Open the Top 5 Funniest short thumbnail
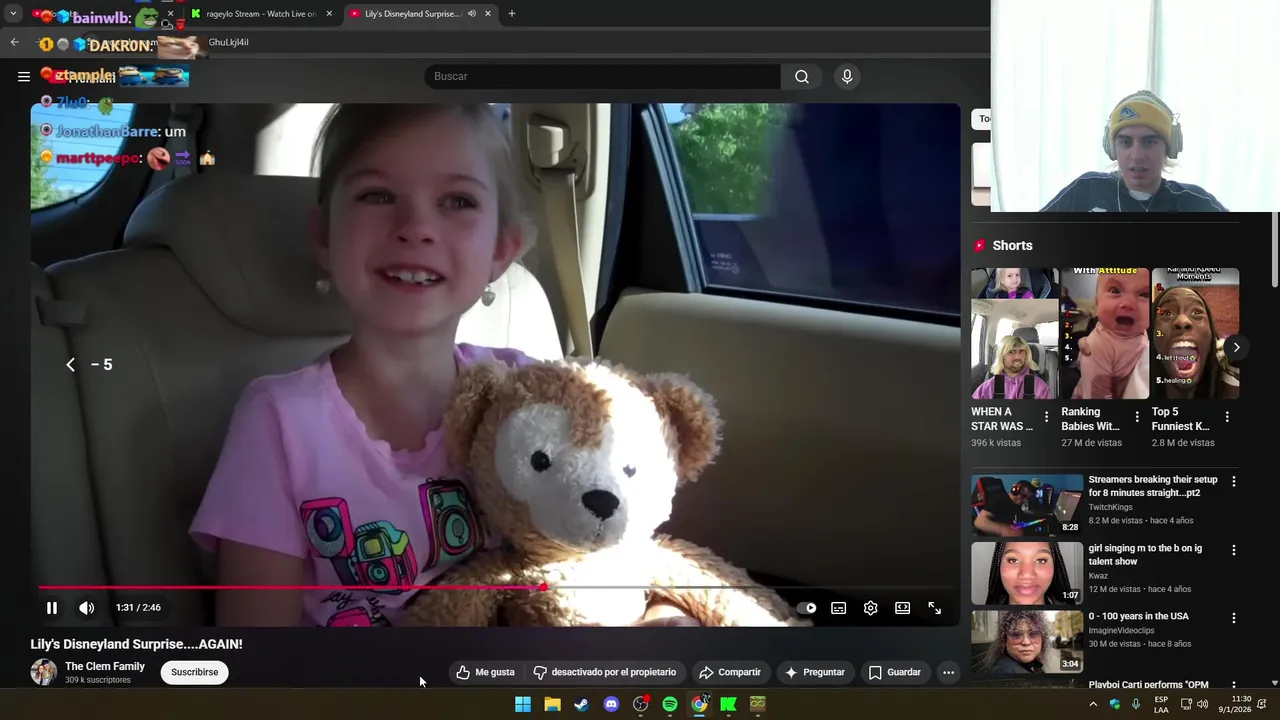 coord(1195,333)
